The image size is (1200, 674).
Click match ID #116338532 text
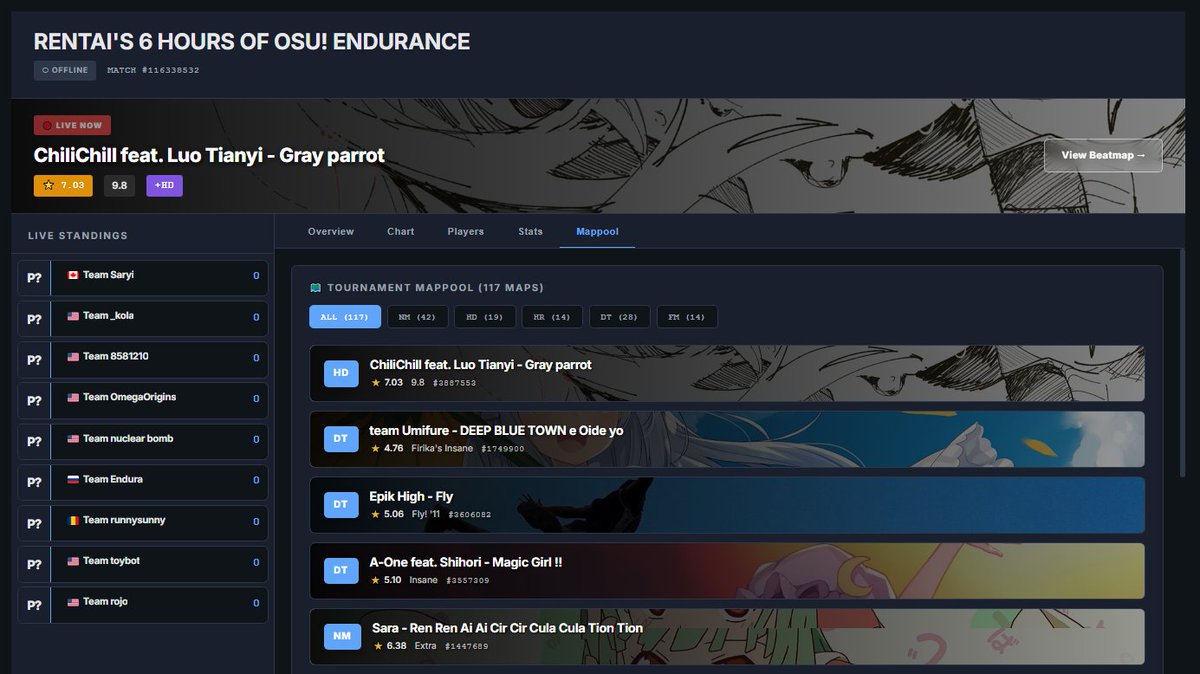pyautogui.click(x=153, y=70)
